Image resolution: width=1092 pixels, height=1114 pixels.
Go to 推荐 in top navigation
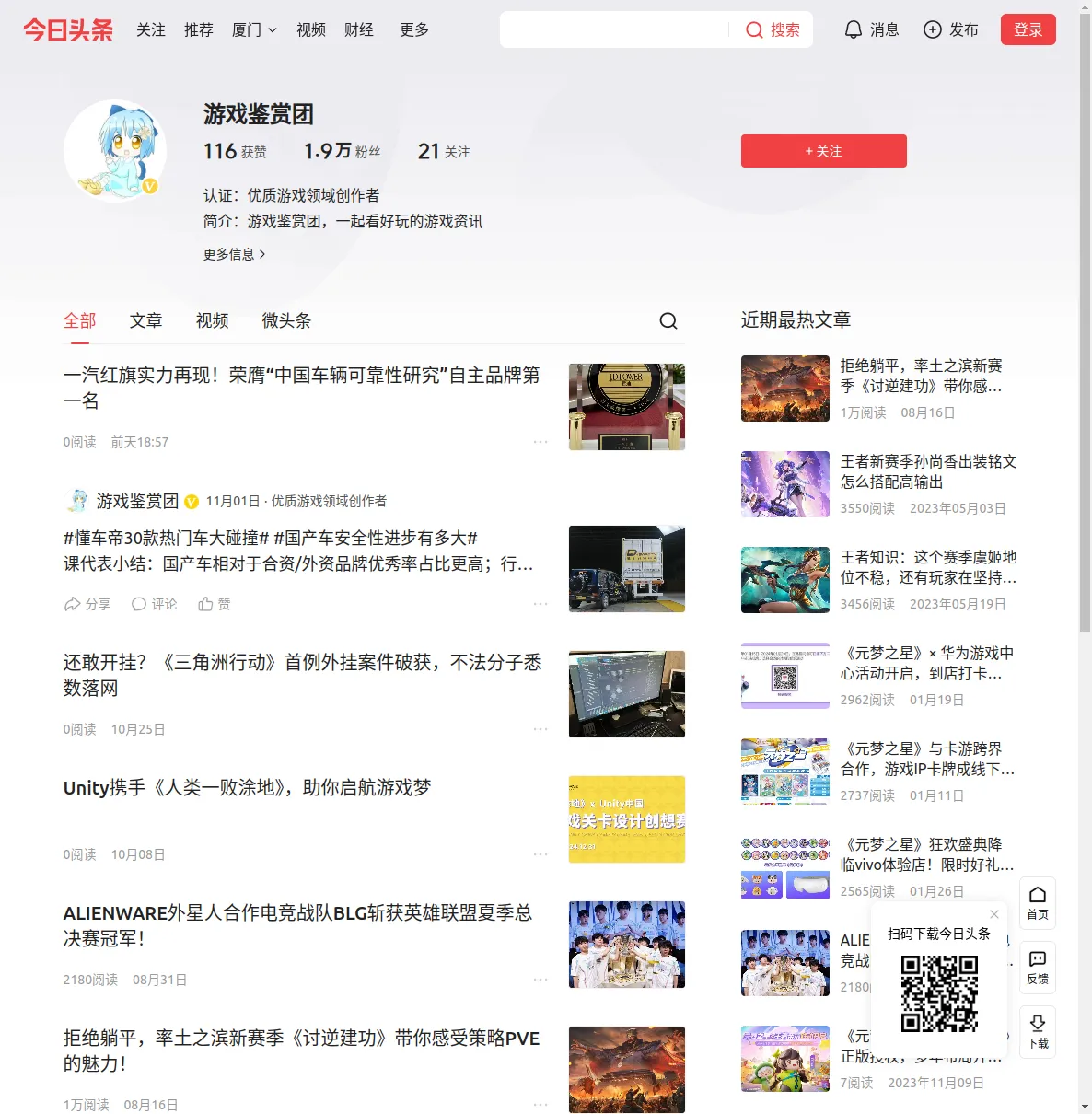coord(199,30)
